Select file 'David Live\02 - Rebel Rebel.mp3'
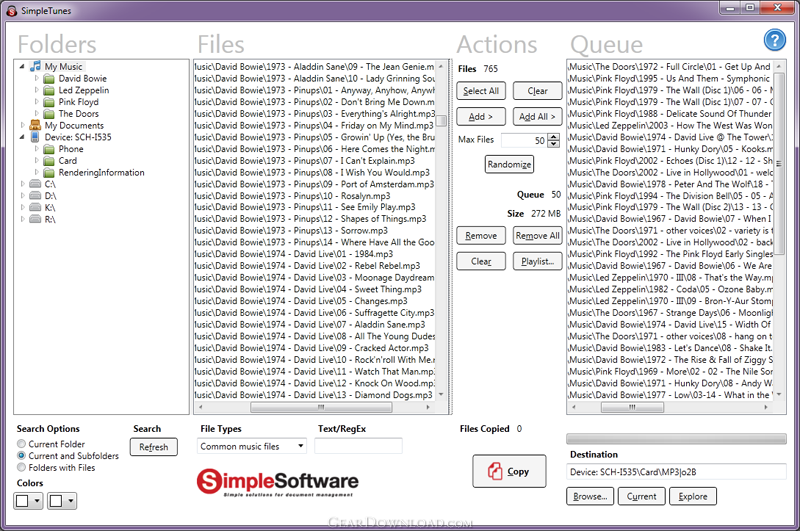This screenshot has height=531, width=800. [x=314, y=266]
